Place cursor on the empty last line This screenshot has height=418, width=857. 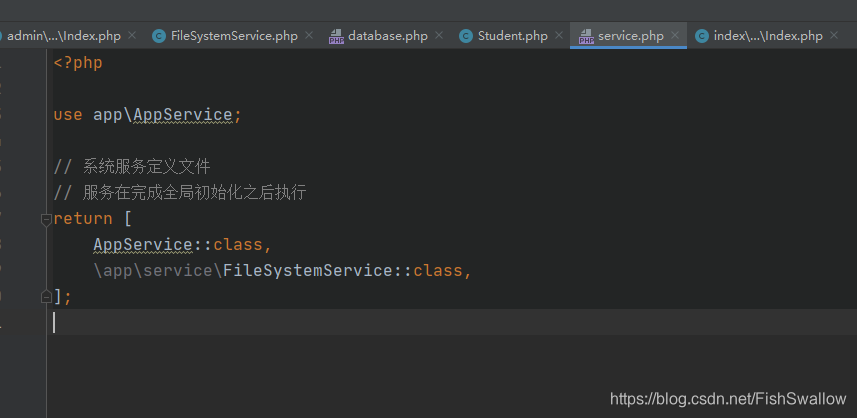click(454, 322)
